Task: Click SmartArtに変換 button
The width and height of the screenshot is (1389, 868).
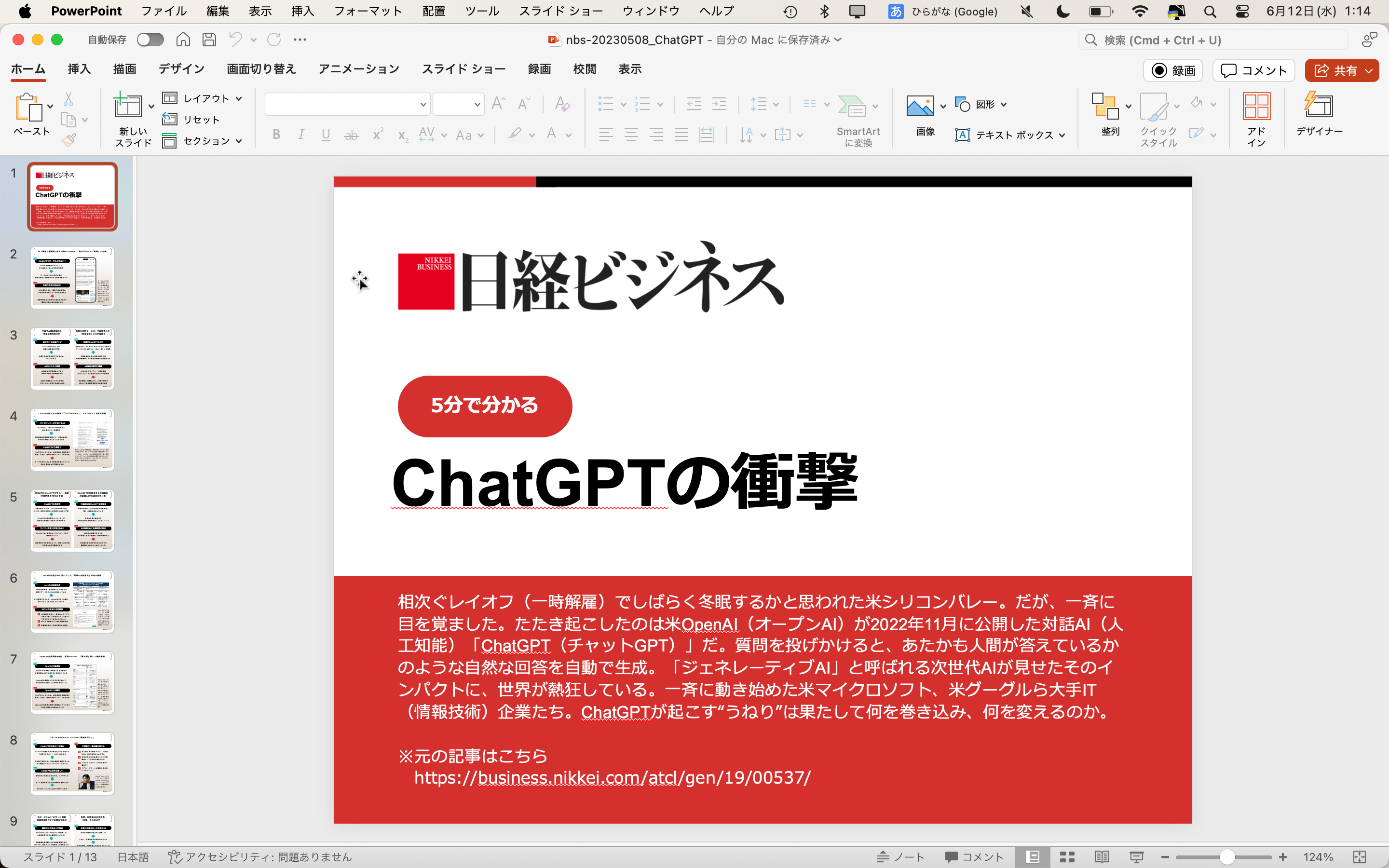Action: pyautogui.click(x=858, y=121)
